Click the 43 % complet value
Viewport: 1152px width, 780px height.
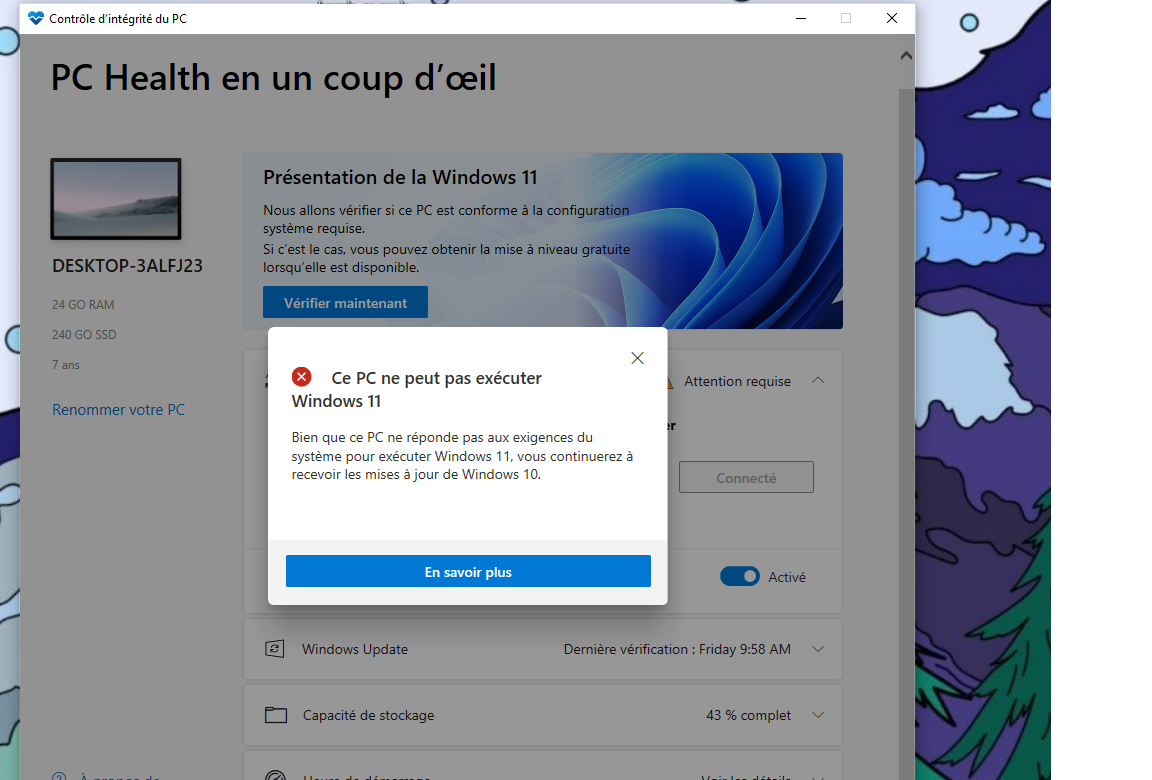point(749,715)
